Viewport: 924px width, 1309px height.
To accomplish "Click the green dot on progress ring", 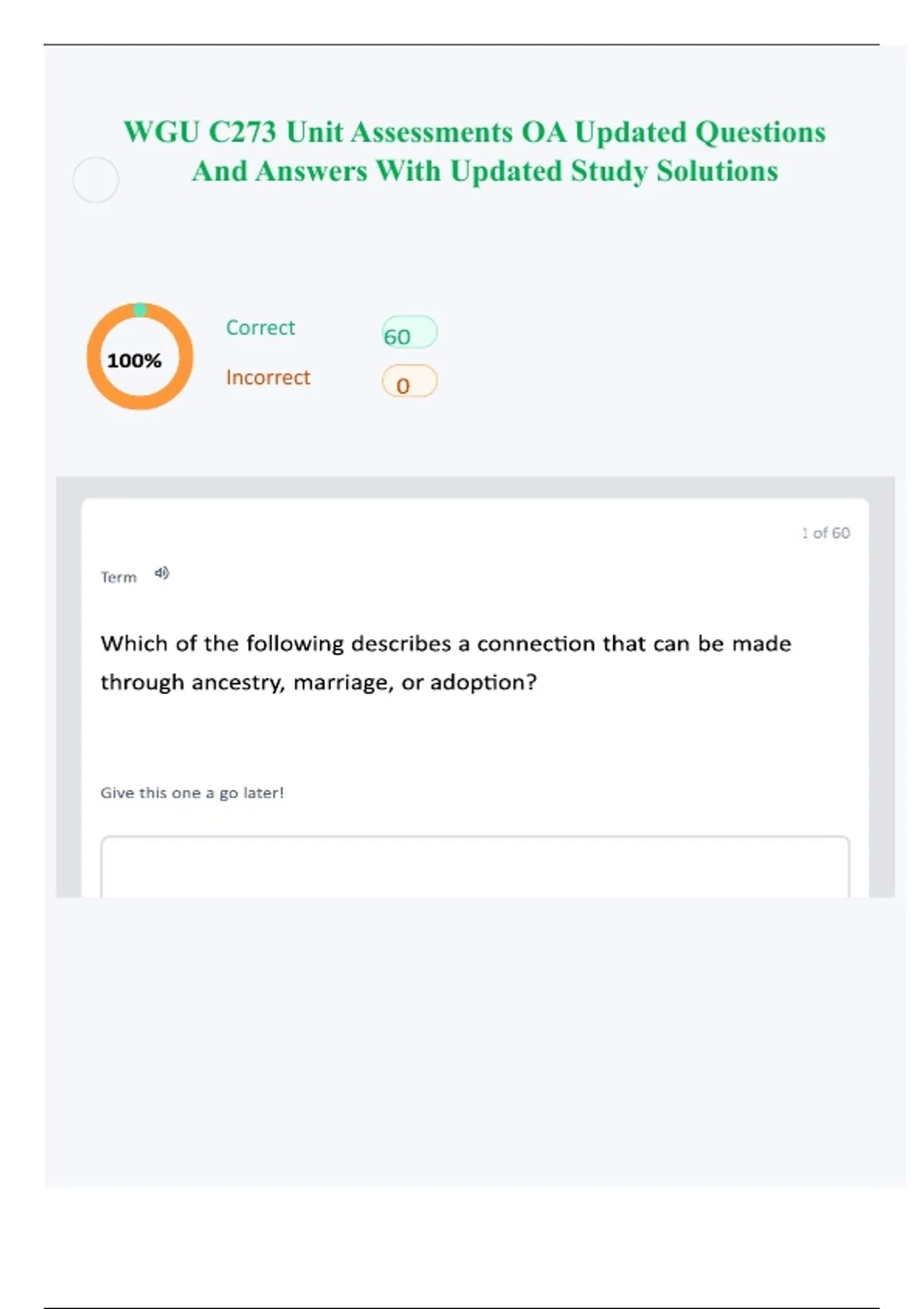I will pyautogui.click(x=140, y=310).
